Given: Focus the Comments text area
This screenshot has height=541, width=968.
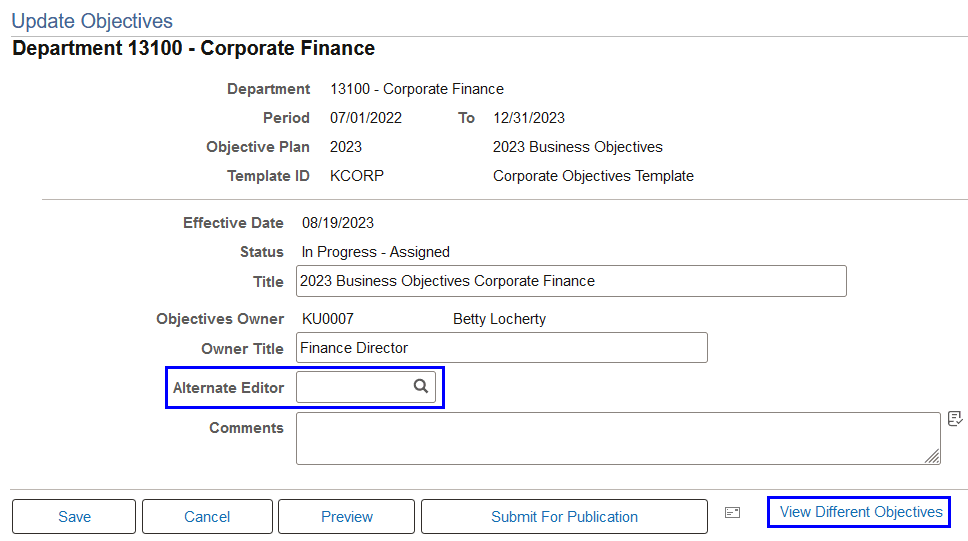Looking at the screenshot, I should click(x=618, y=438).
